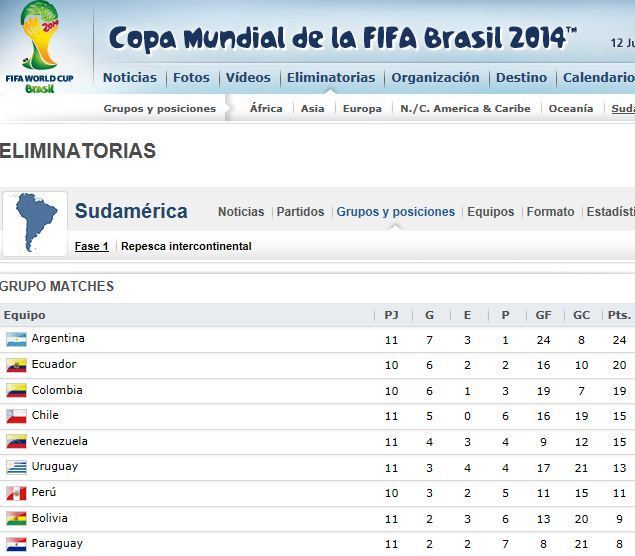Switch to the Equipos tab
This screenshot has width=635, height=556.
click(x=490, y=212)
